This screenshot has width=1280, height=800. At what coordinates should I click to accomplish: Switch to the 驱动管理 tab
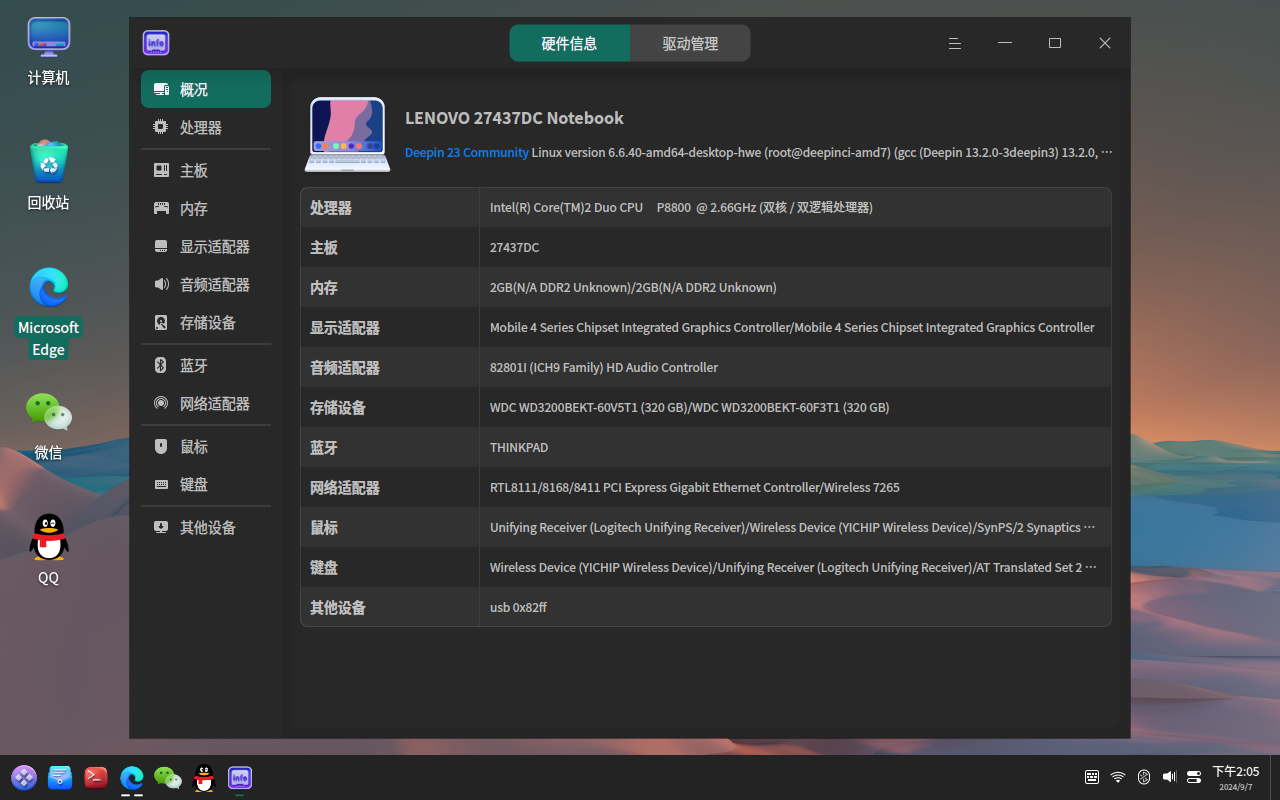[690, 43]
